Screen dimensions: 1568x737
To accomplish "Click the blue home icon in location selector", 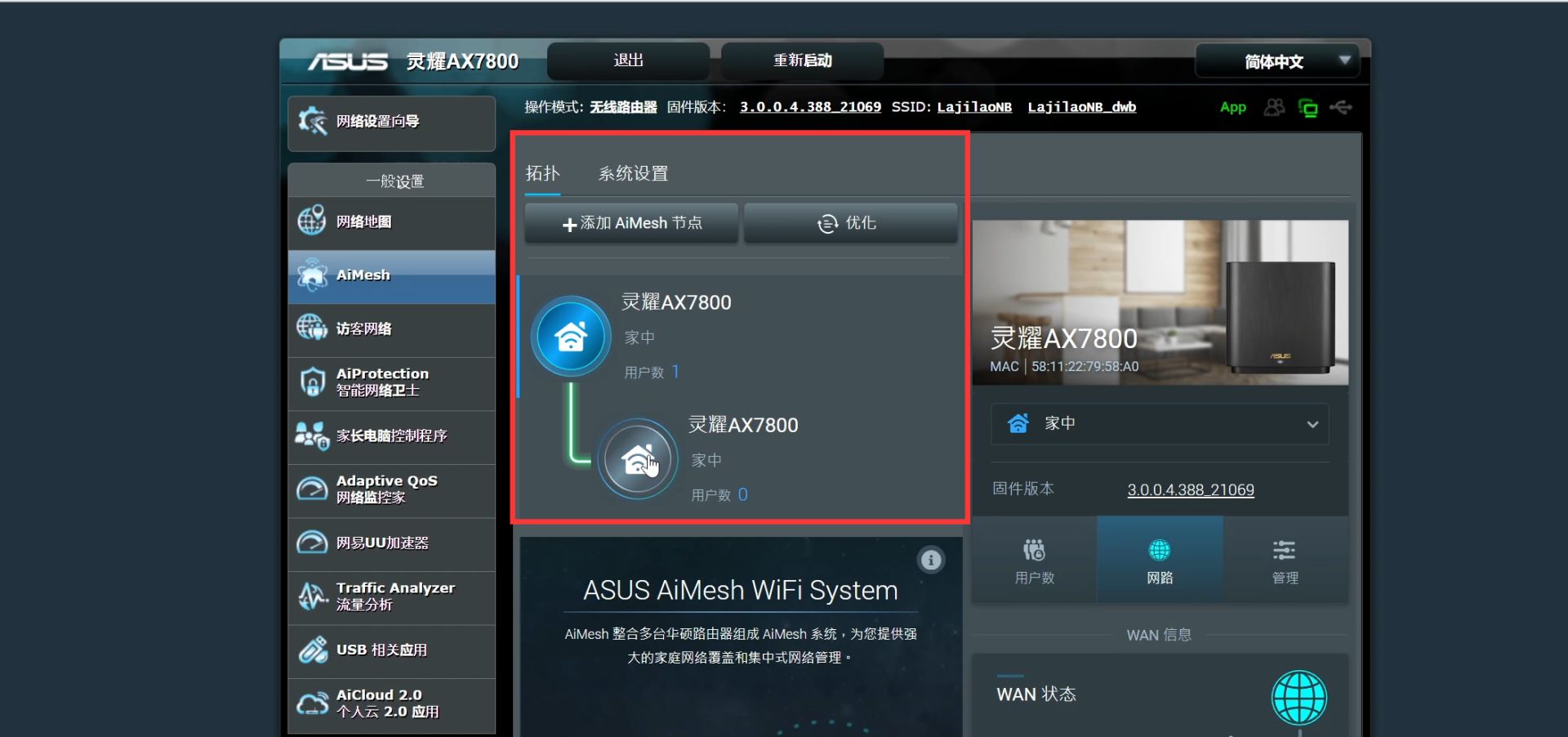I will pyautogui.click(x=1018, y=423).
